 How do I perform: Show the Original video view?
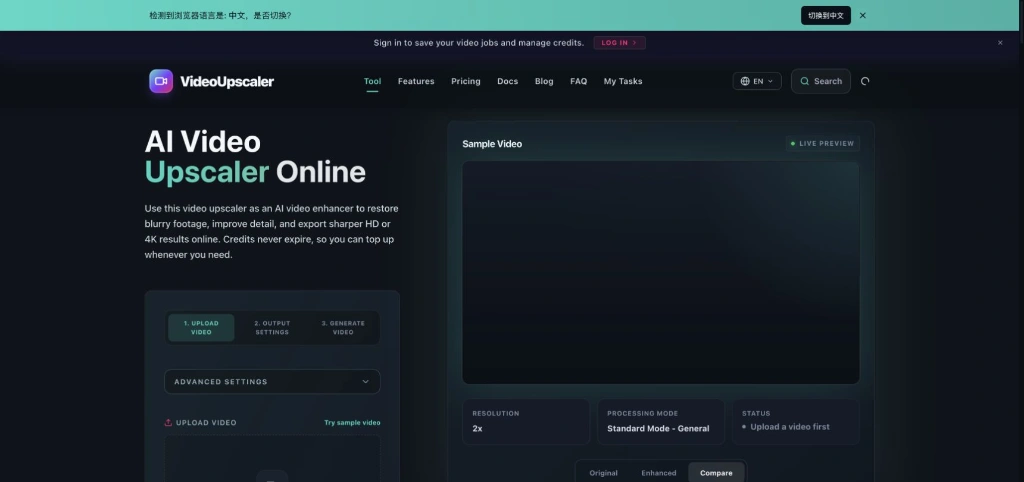603,473
